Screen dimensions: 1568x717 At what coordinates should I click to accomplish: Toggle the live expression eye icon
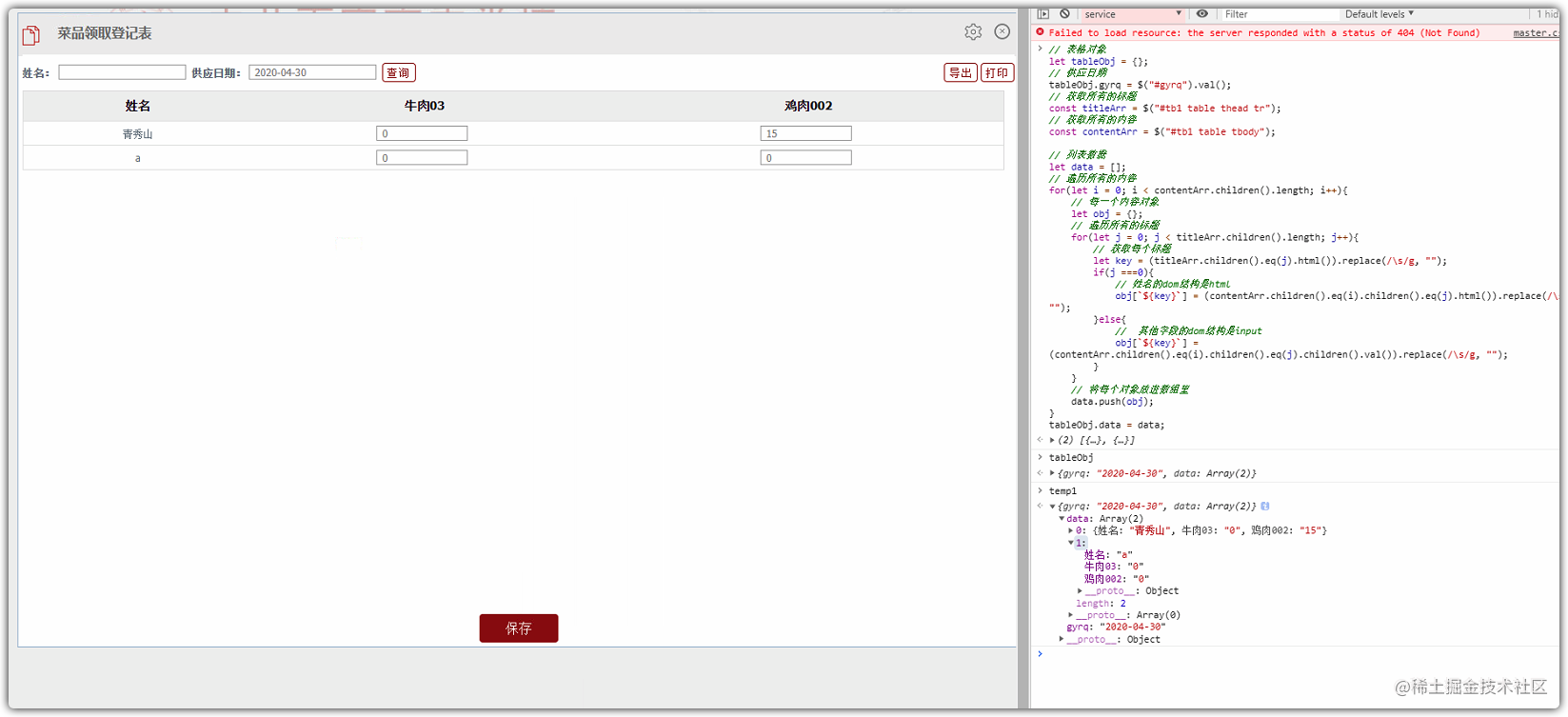(1202, 13)
